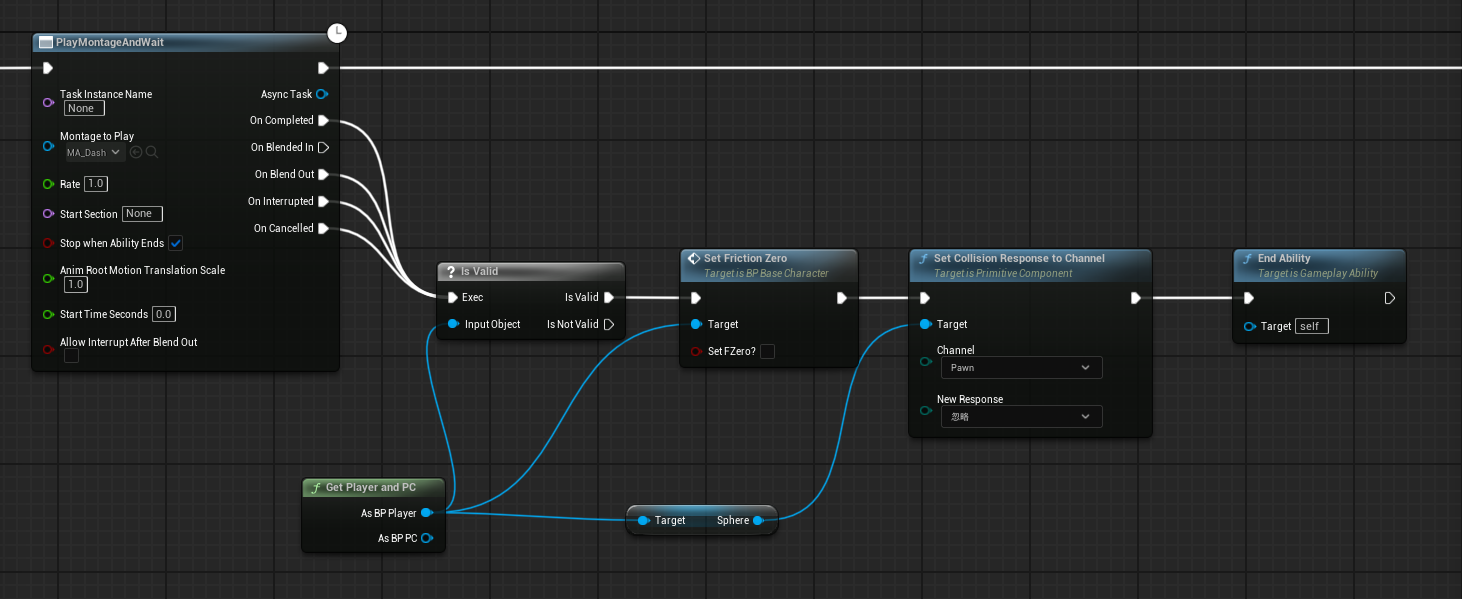This screenshot has height=599, width=1462.
Task: Click the On Blended In execution pin
Action: [323, 147]
